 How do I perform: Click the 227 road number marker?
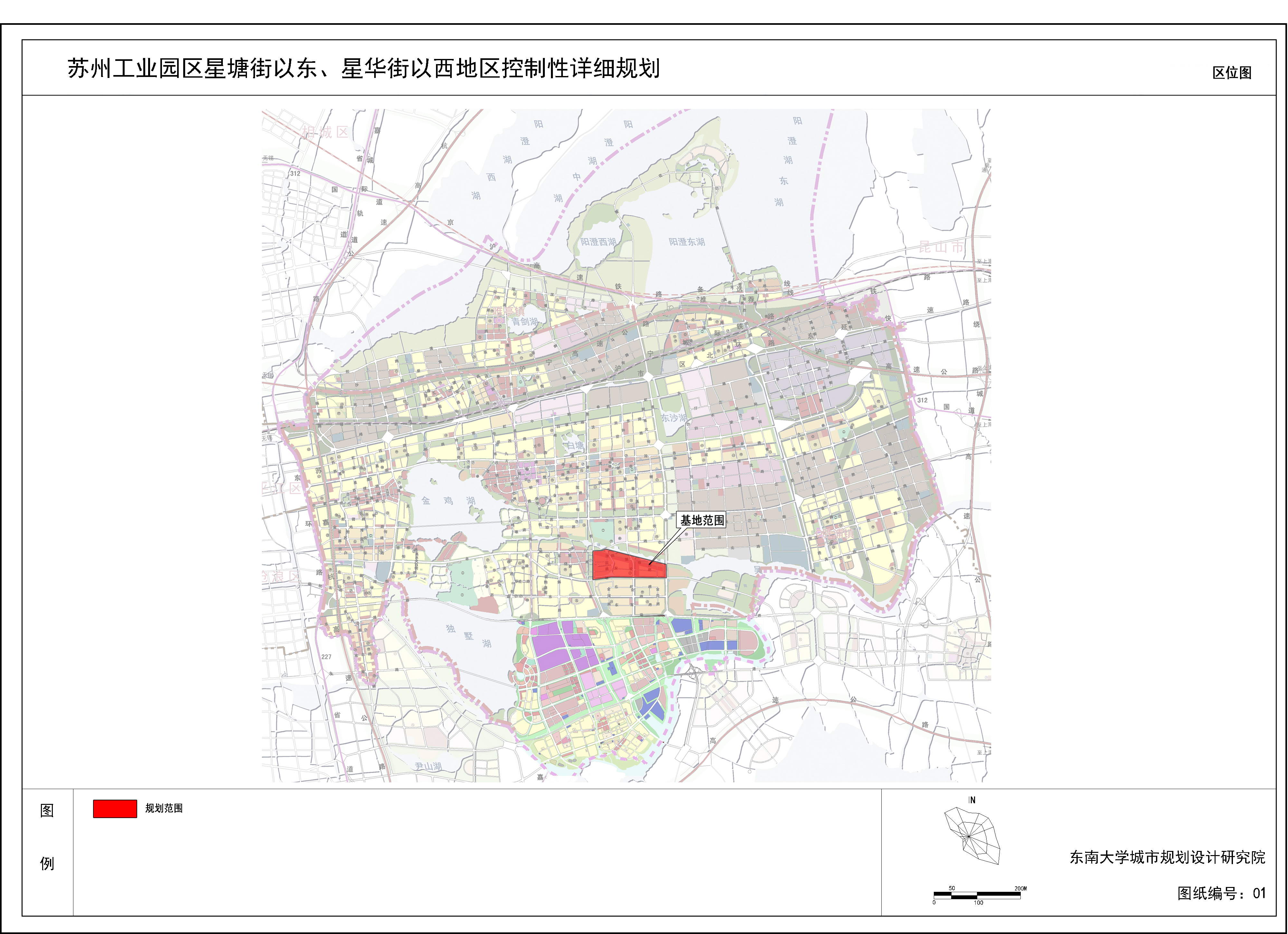pos(326,657)
